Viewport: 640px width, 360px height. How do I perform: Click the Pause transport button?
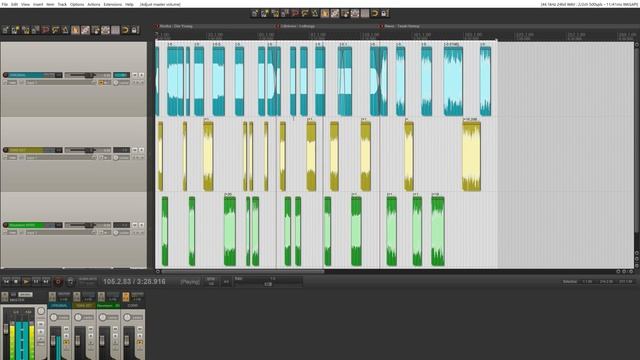point(36,281)
